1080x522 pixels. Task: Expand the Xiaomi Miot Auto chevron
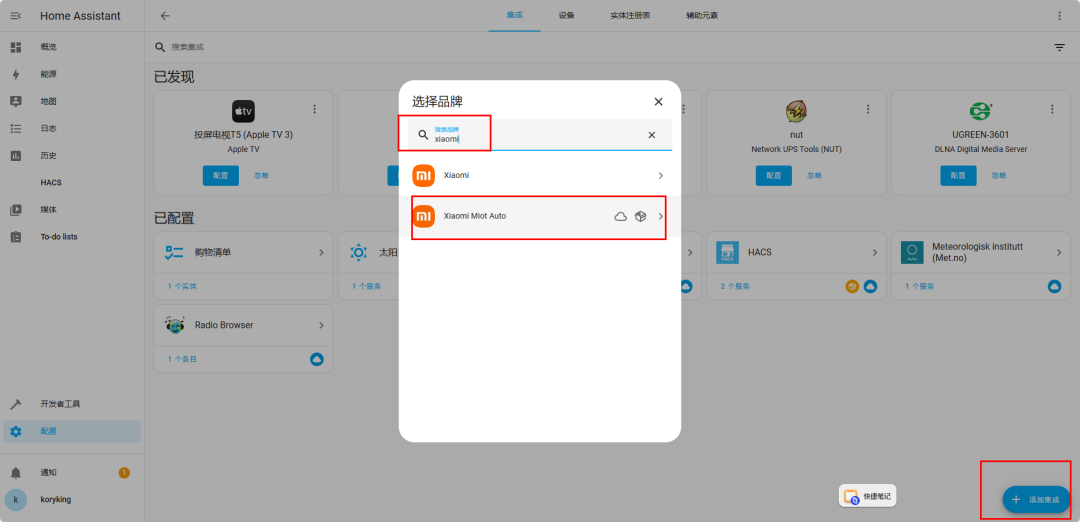[661, 217]
